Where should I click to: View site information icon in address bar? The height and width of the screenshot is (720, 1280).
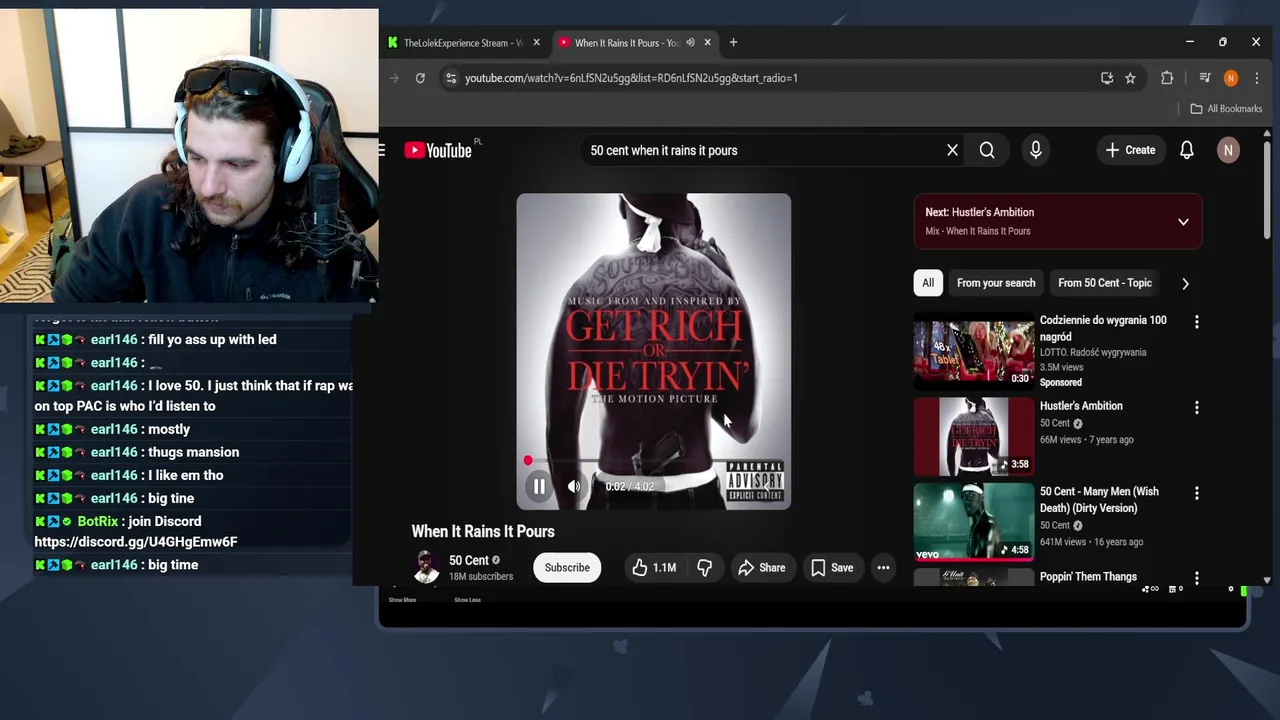[451, 78]
